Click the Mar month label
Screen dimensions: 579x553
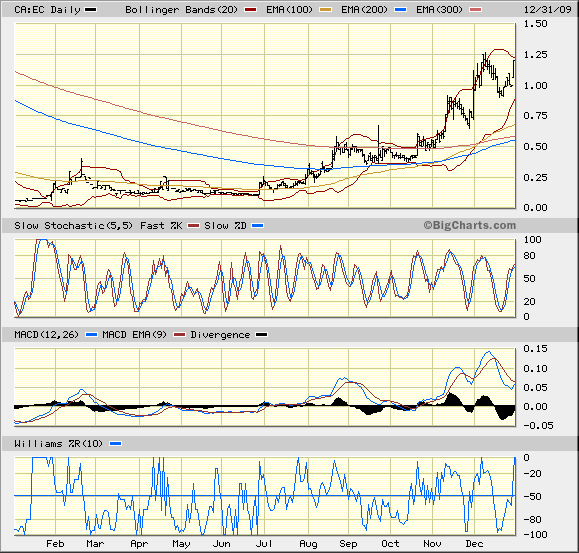pyautogui.click(x=95, y=544)
